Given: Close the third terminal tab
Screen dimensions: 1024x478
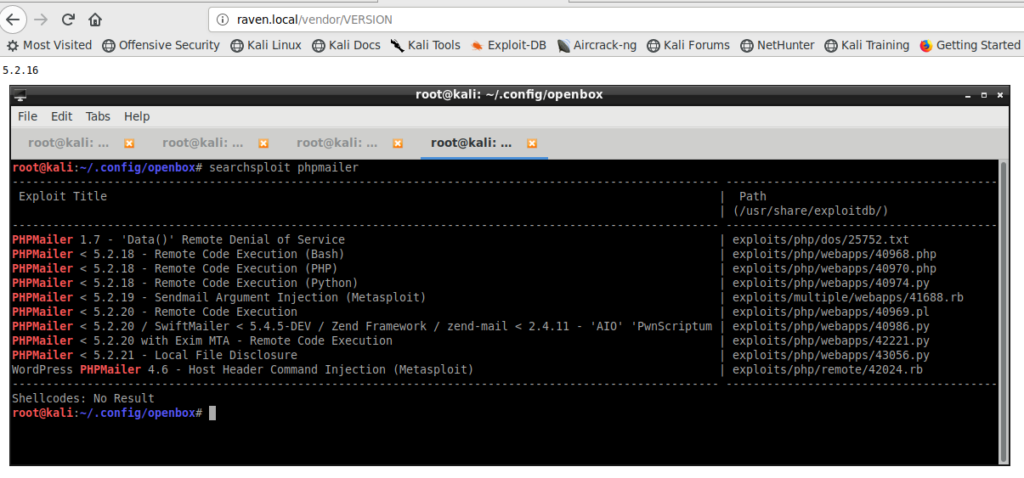Looking at the screenshot, I should (398, 143).
